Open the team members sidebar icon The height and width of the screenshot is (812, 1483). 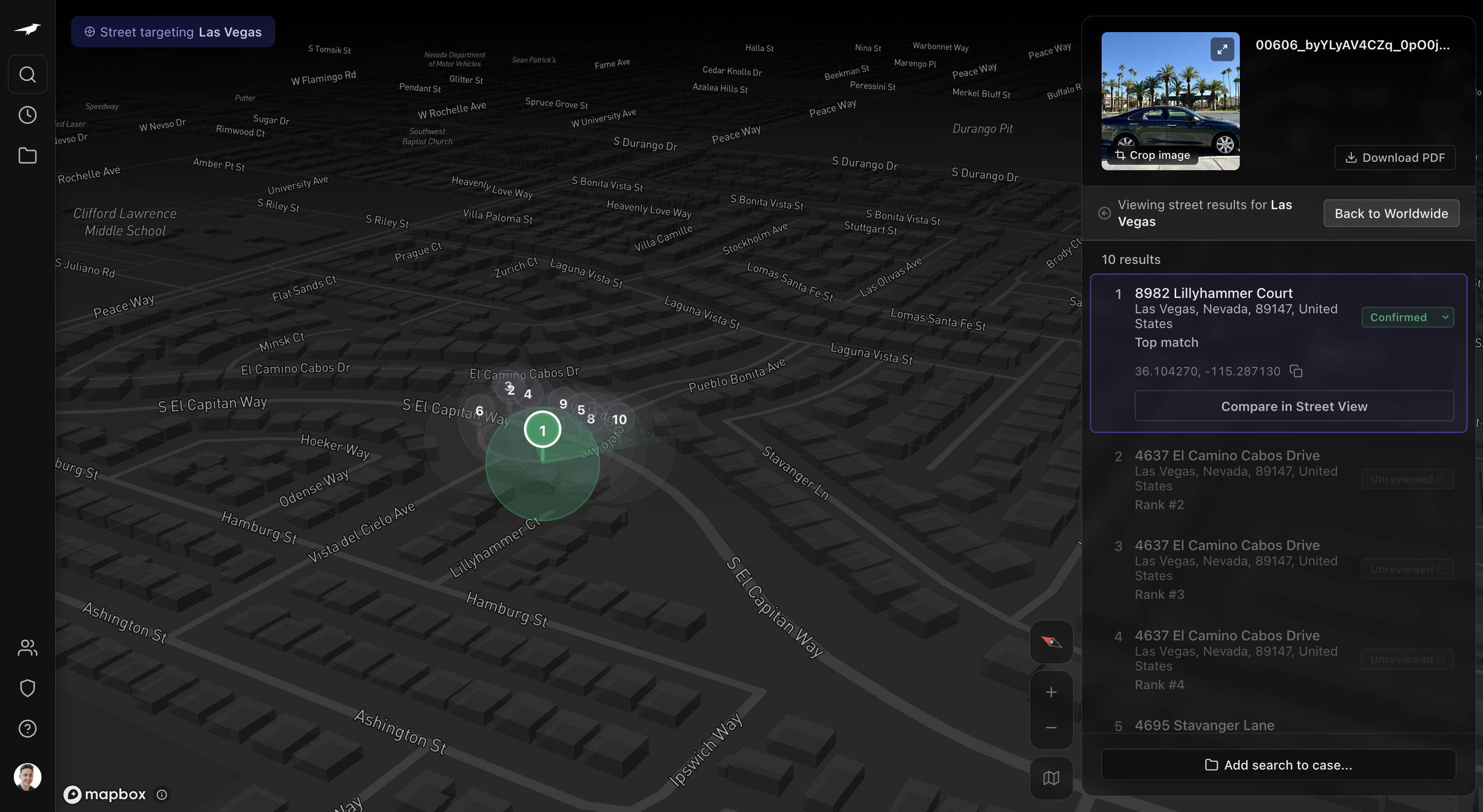[x=27, y=647]
